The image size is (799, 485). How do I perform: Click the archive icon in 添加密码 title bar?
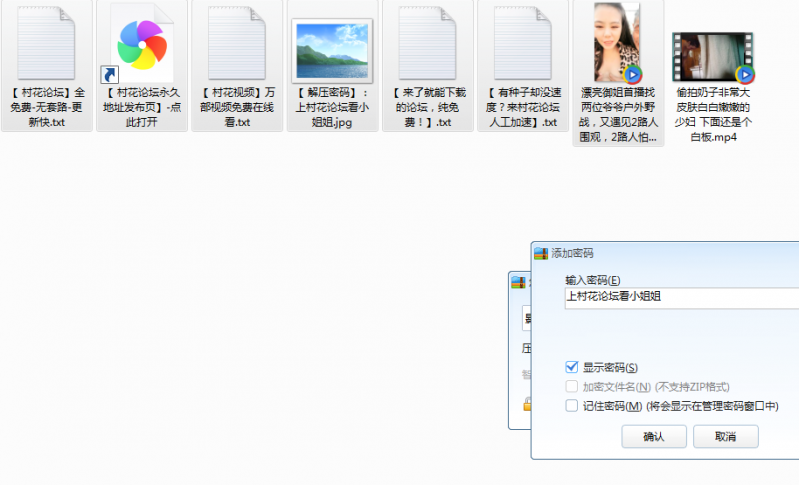(541, 254)
